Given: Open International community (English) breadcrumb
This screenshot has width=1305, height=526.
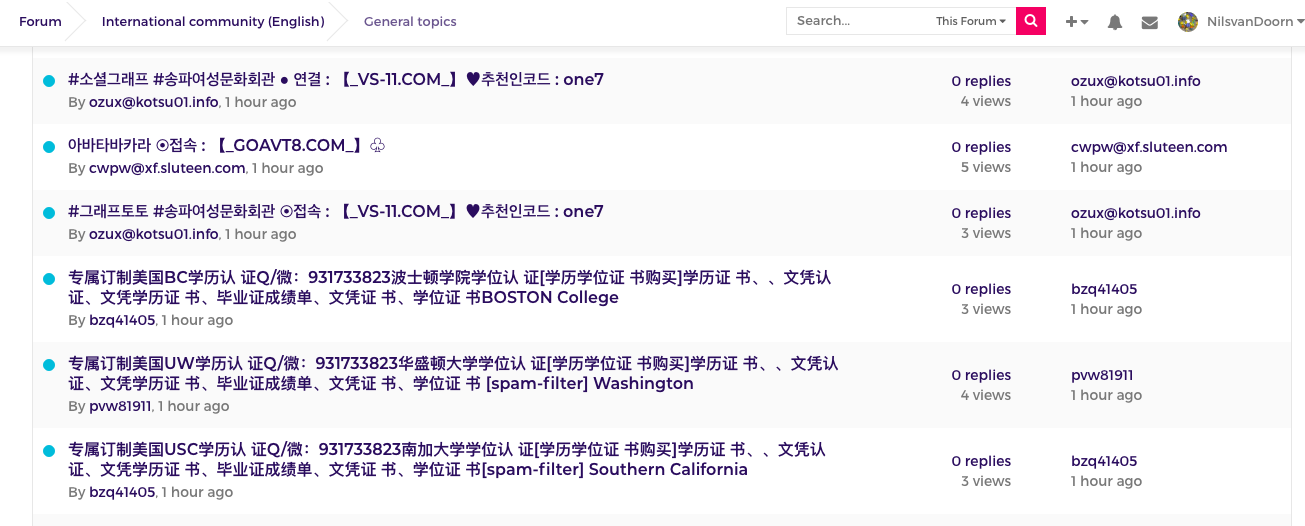Looking at the screenshot, I should pyautogui.click(x=213, y=21).
